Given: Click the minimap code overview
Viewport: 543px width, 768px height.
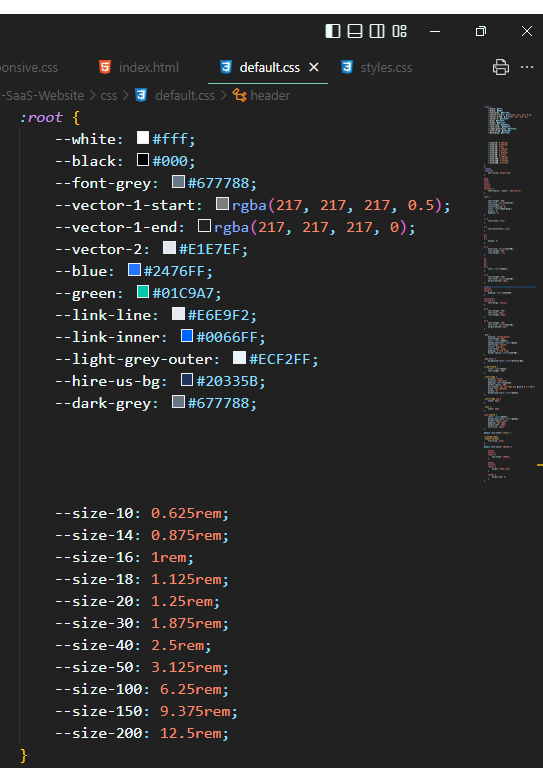Looking at the screenshot, I should (x=509, y=294).
